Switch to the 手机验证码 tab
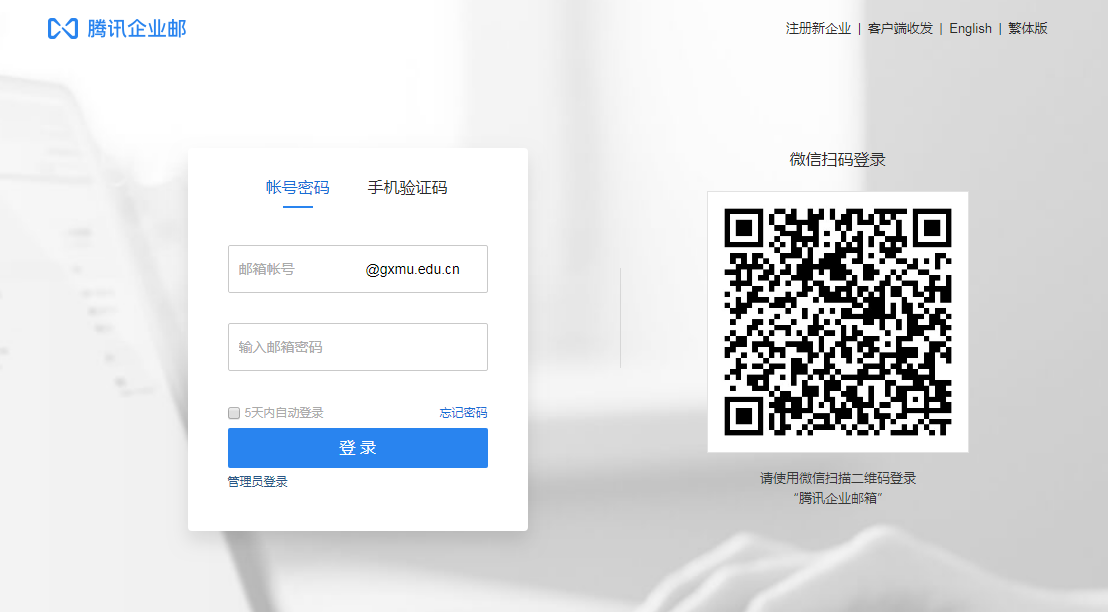The image size is (1108, 612). click(407, 188)
